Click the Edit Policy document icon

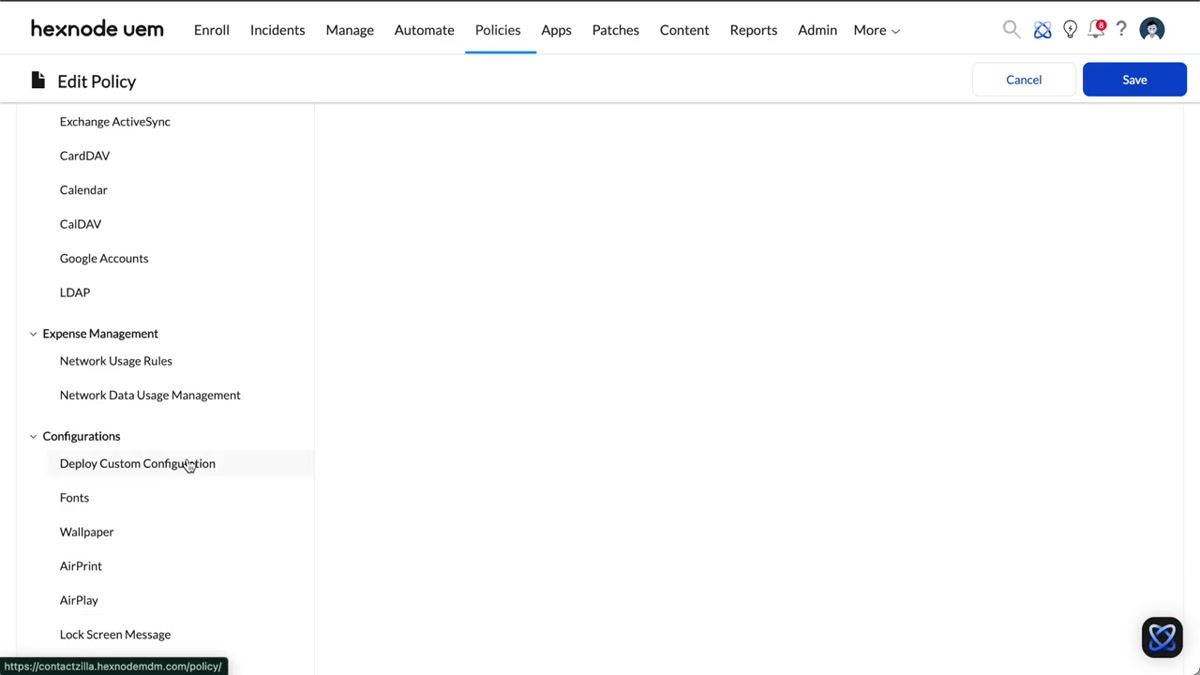tap(37, 80)
